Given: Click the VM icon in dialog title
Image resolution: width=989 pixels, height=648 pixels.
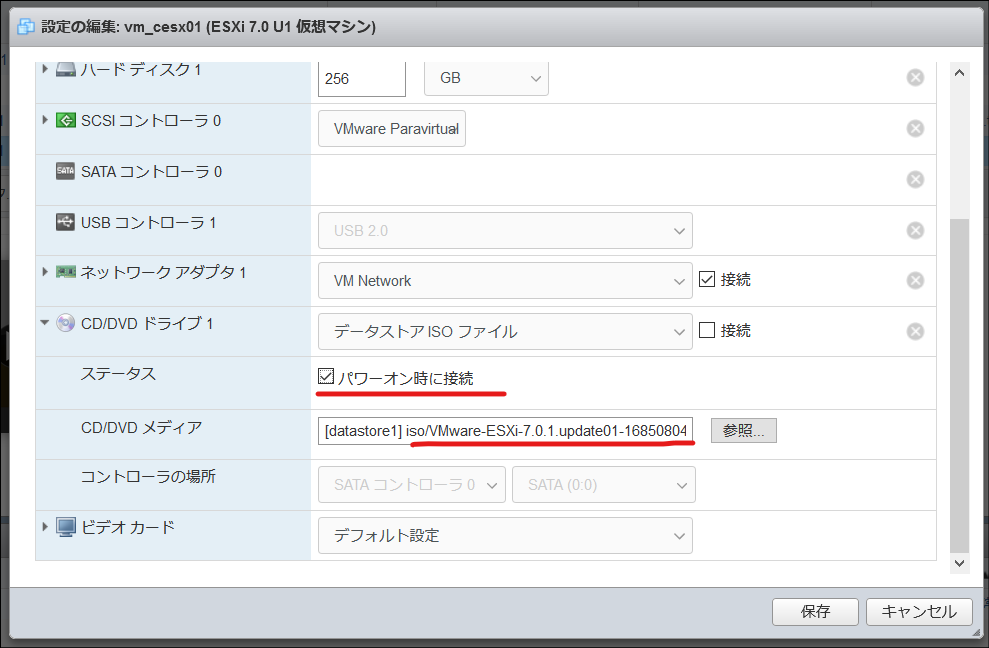Looking at the screenshot, I should click(26, 27).
